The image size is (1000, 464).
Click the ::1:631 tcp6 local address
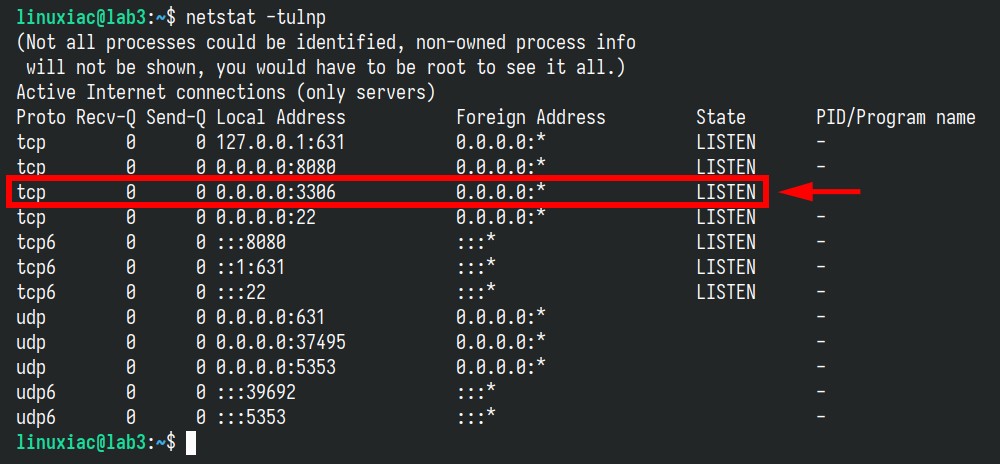(251, 267)
